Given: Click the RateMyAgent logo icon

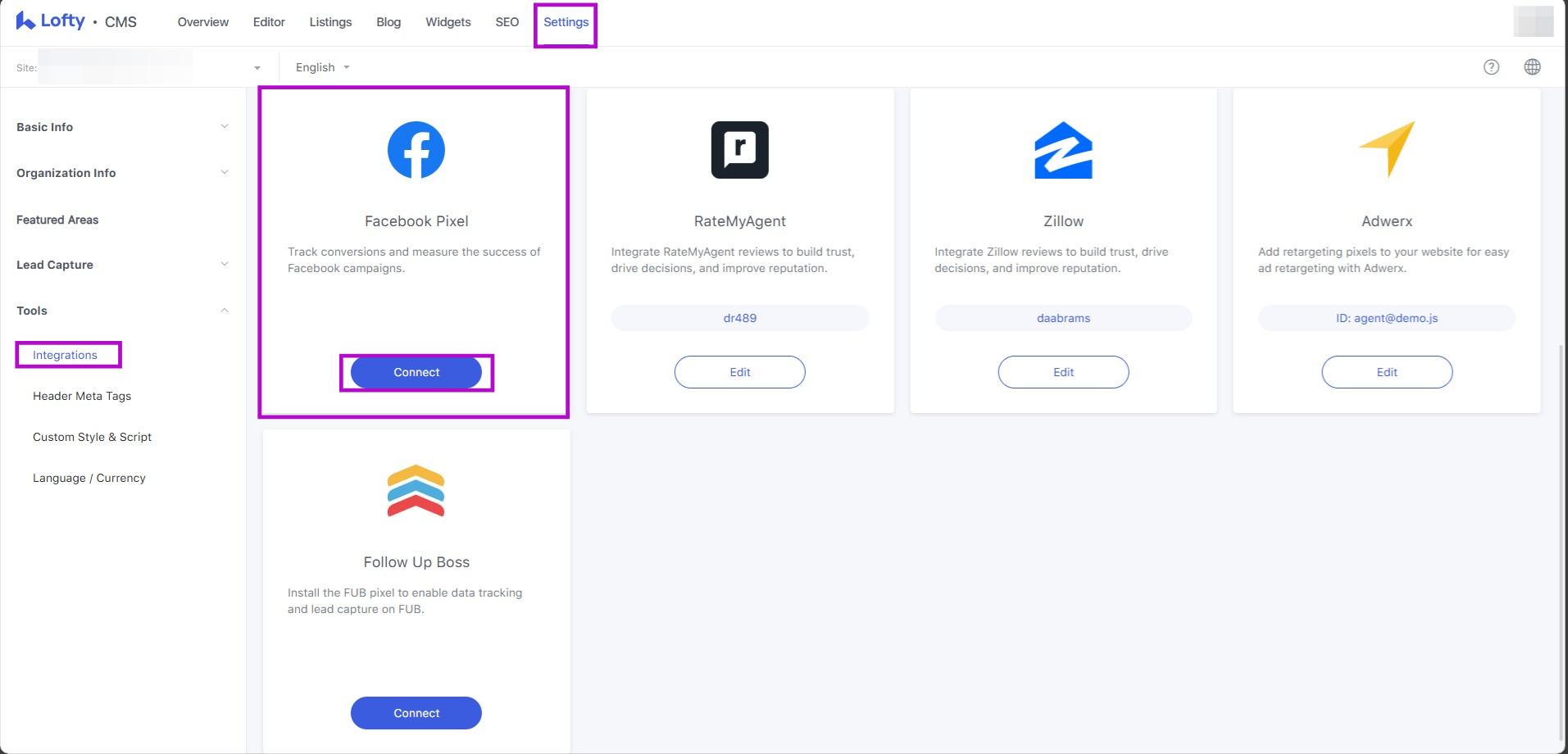Looking at the screenshot, I should [739, 150].
